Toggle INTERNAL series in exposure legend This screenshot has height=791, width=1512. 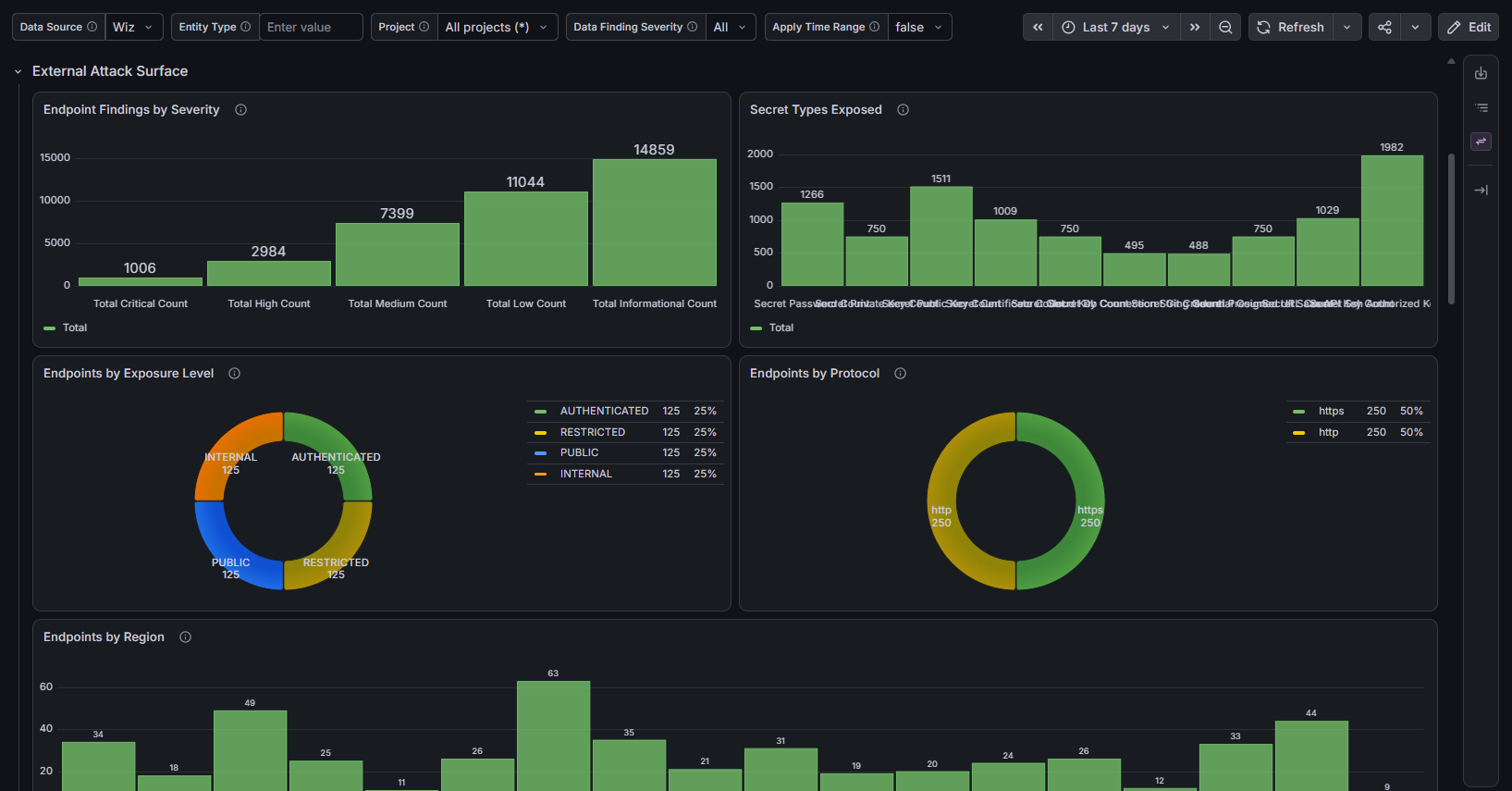[x=585, y=474]
